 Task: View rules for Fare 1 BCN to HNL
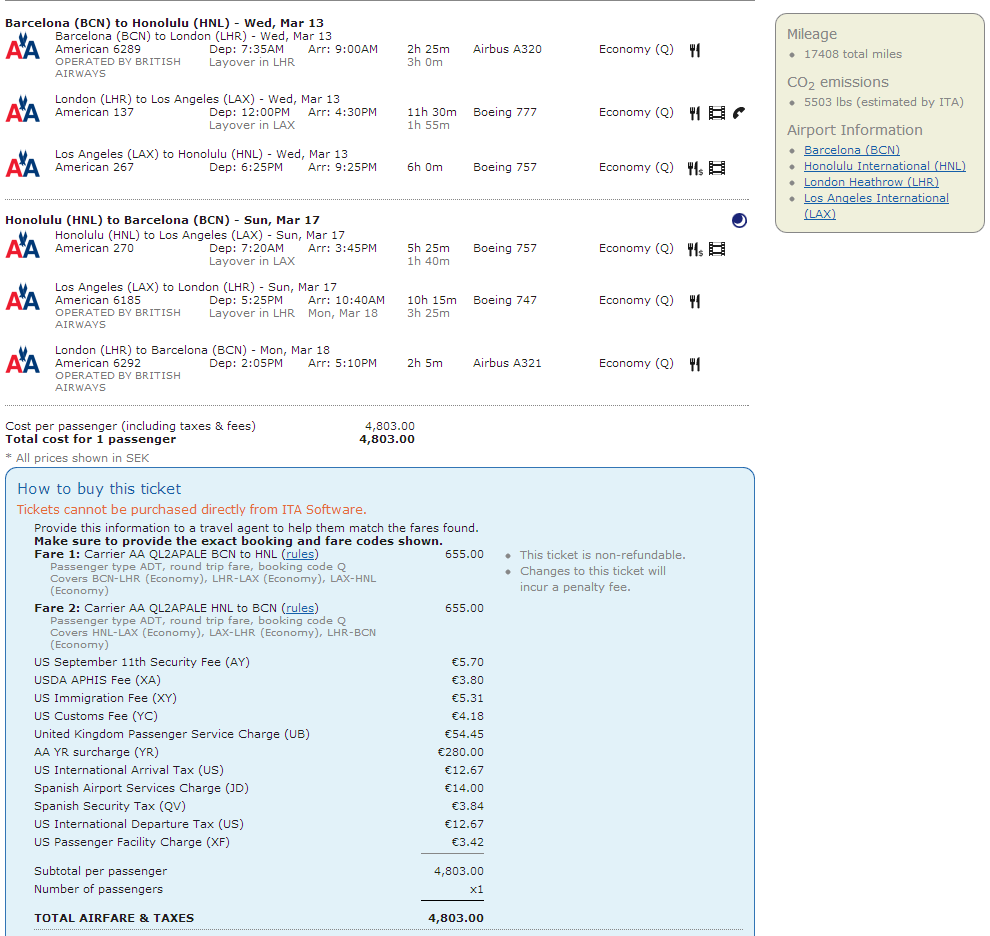click(299, 554)
